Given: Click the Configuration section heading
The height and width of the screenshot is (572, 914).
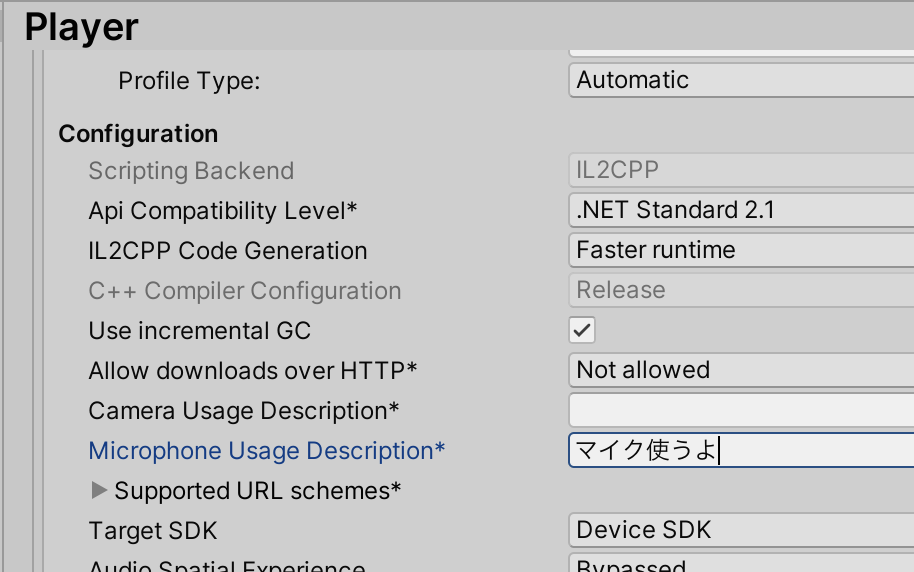Looking at the screenshot, I should (x=138, y=134).
